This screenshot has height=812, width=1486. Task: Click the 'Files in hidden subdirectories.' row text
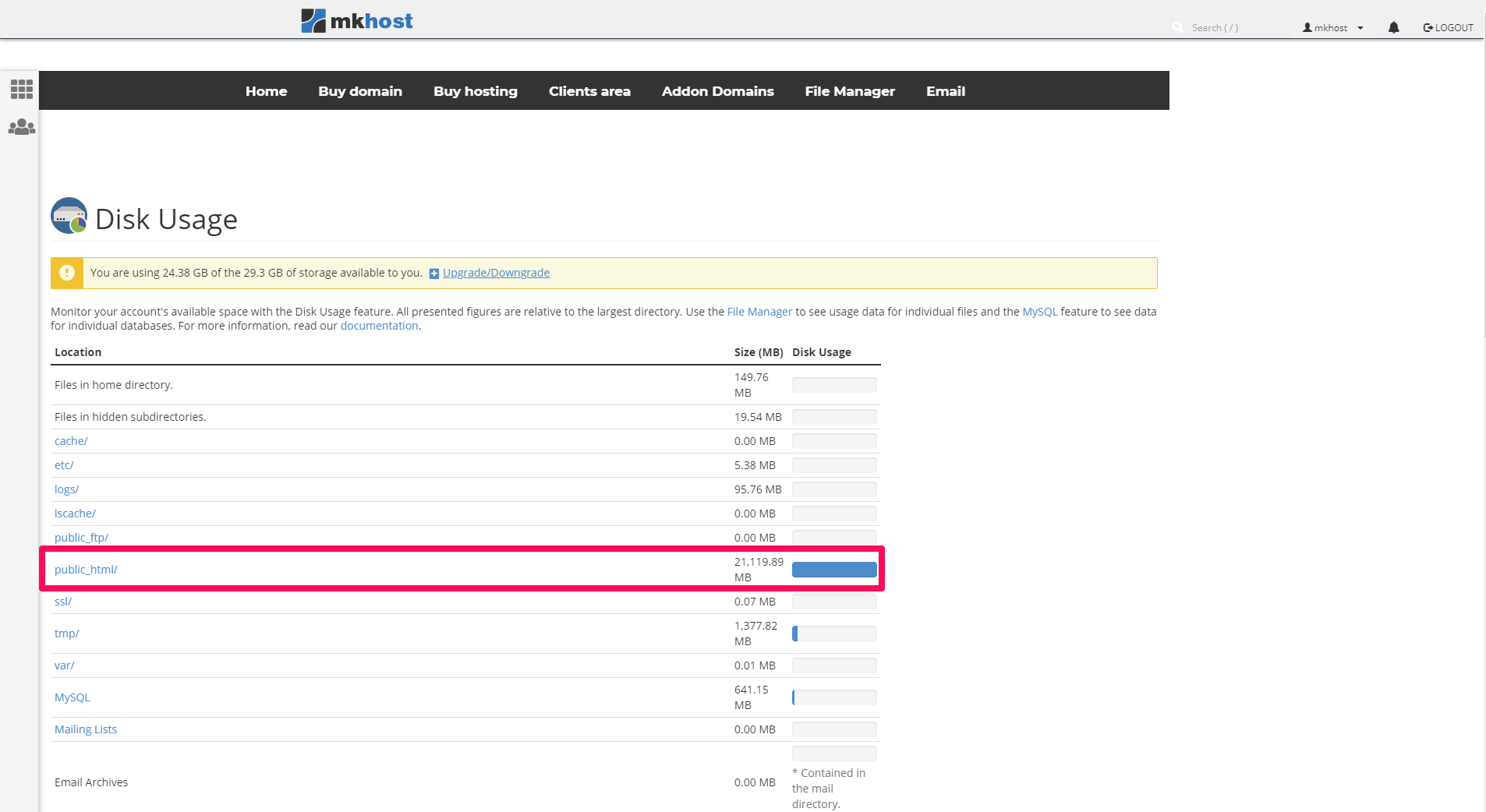coord(130,417)
